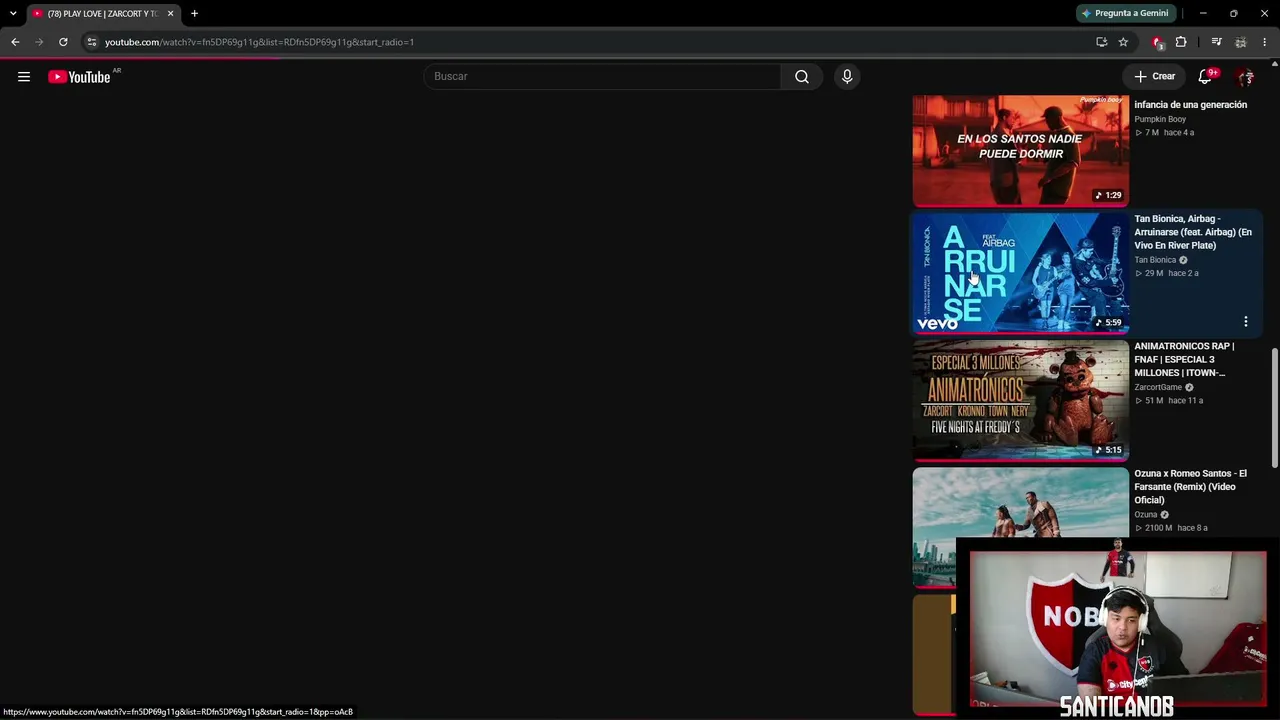Screen dimensions: 1280x720
Task: Click Pregunta a Gemini button
Action: (1124, 13)
